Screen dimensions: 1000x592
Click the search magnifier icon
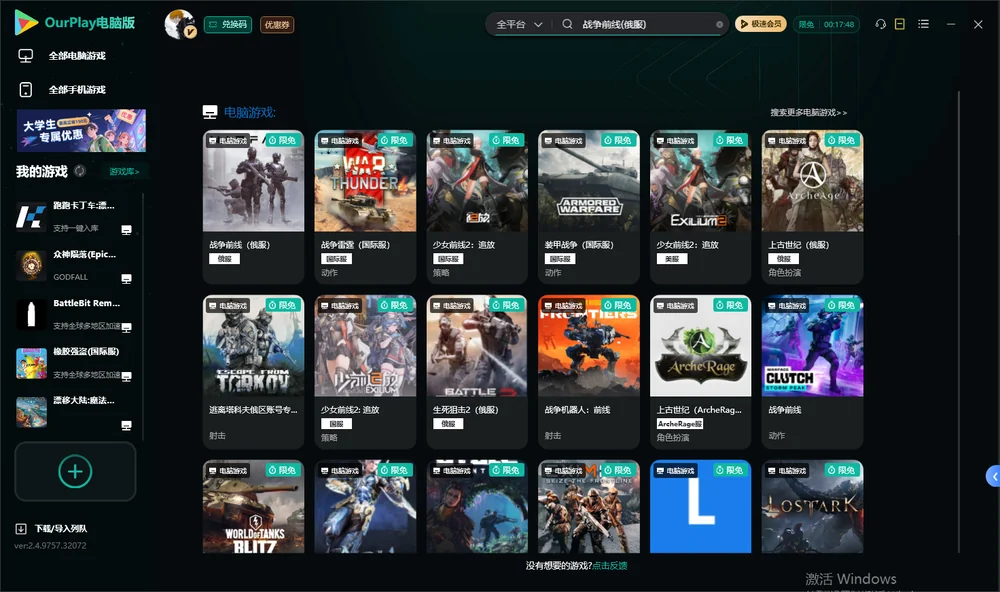tap(567, 24)
